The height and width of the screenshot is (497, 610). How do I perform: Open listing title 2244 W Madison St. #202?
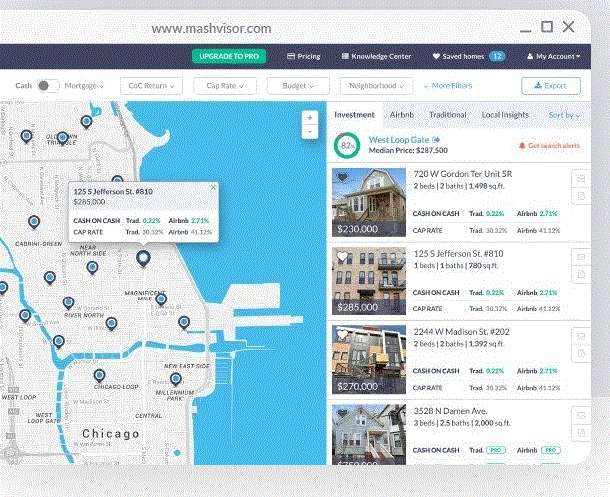coord(461,332)
